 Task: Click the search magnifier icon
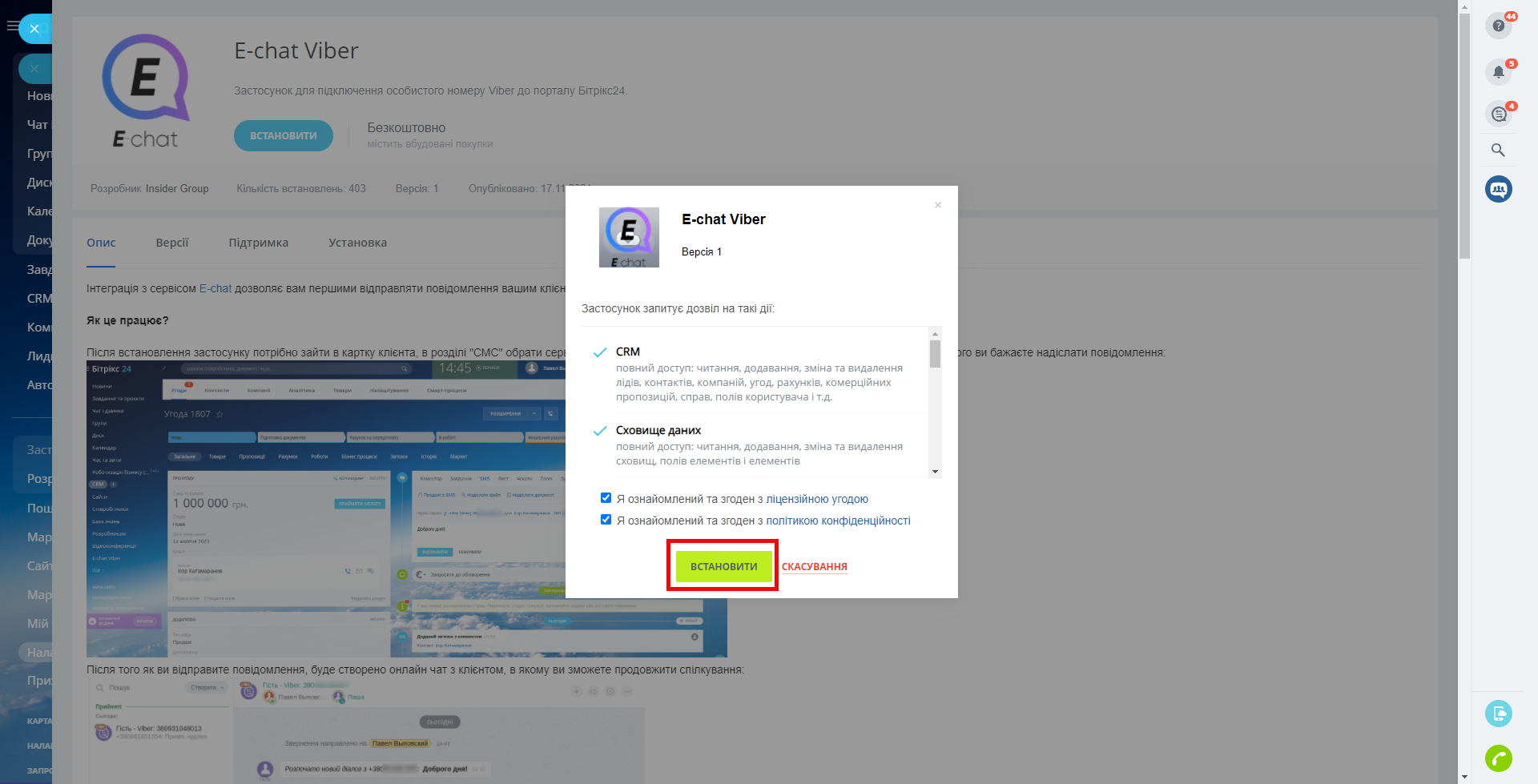(1498, 150)
